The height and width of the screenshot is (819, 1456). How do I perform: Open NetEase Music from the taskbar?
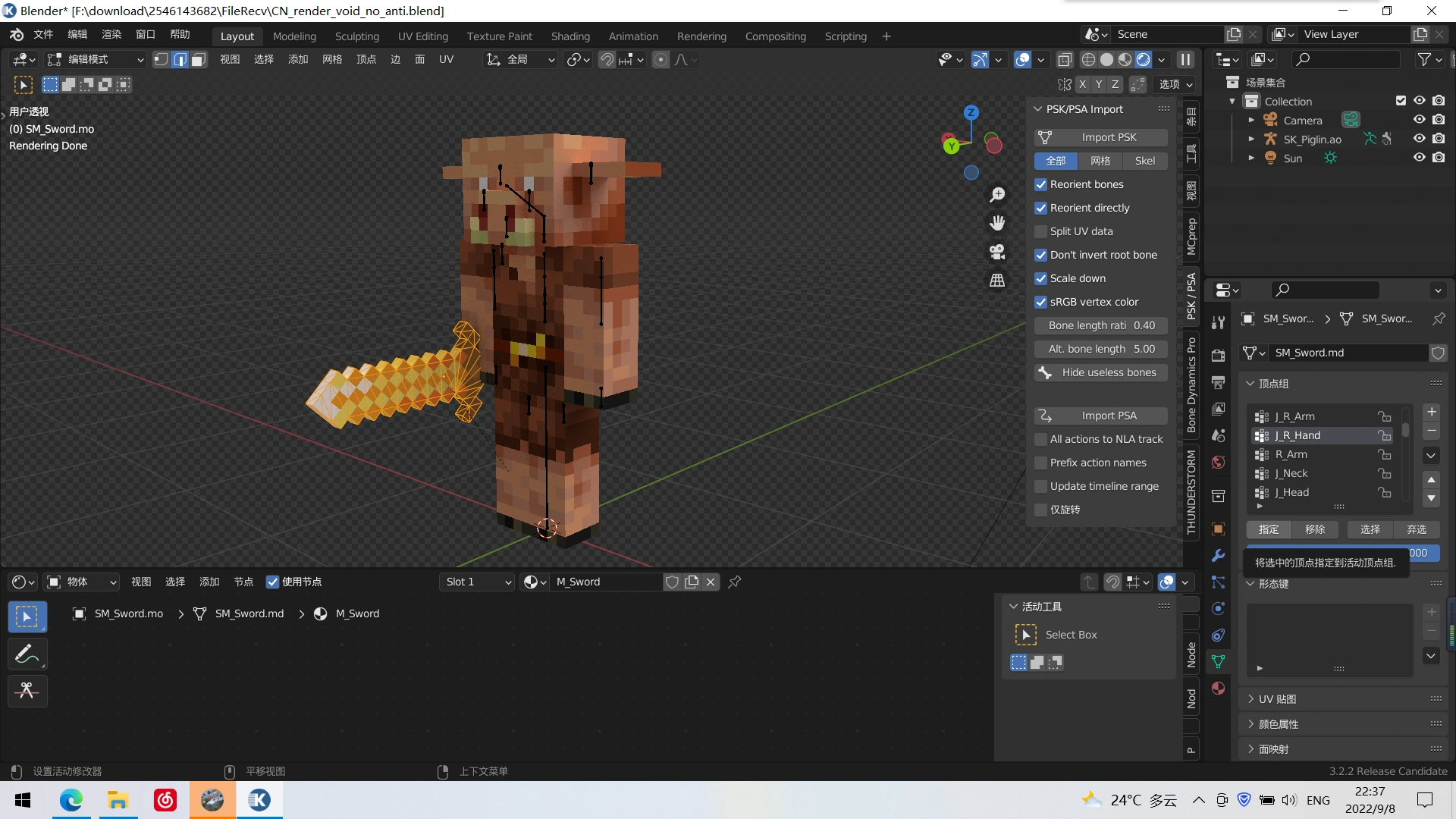165,800
